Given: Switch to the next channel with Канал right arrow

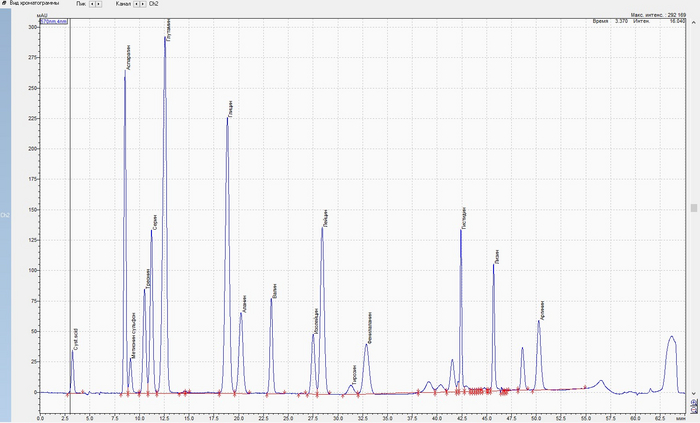Looking at the screenshot, I should click(143, 4).
